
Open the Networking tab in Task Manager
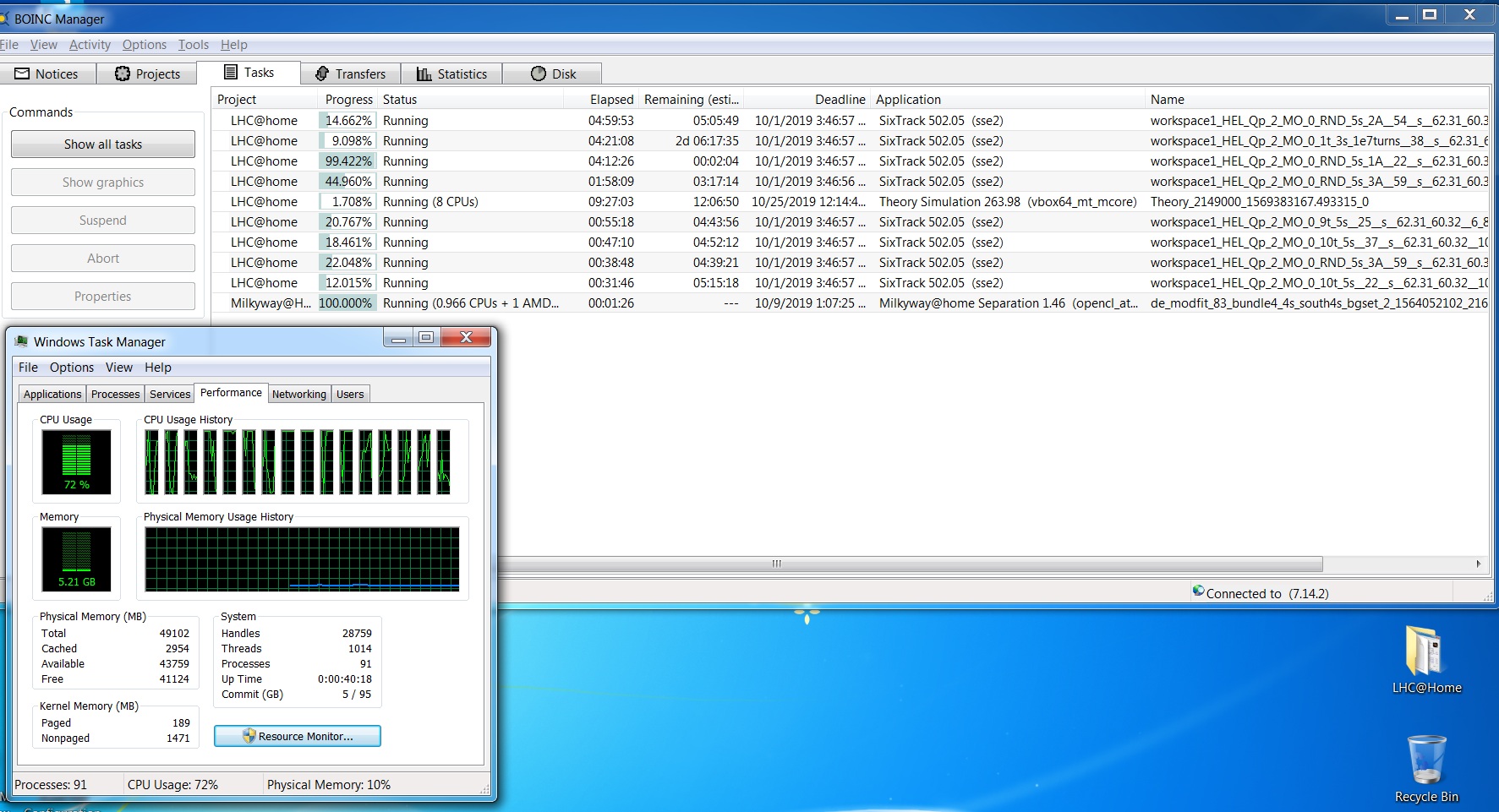(x=299, y=394)
